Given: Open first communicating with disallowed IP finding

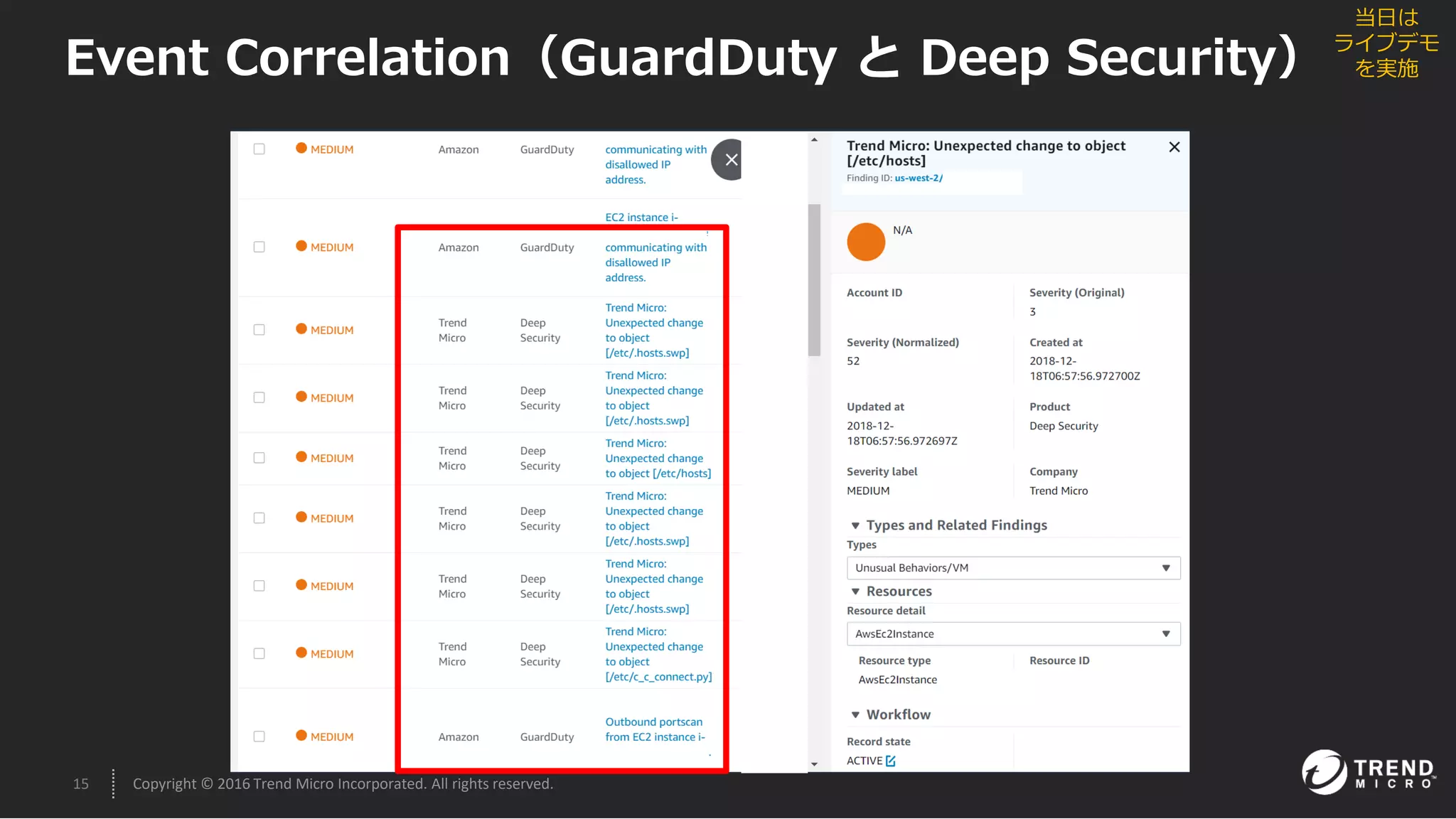Looking at the screenshot, I should tap(655, 164).
